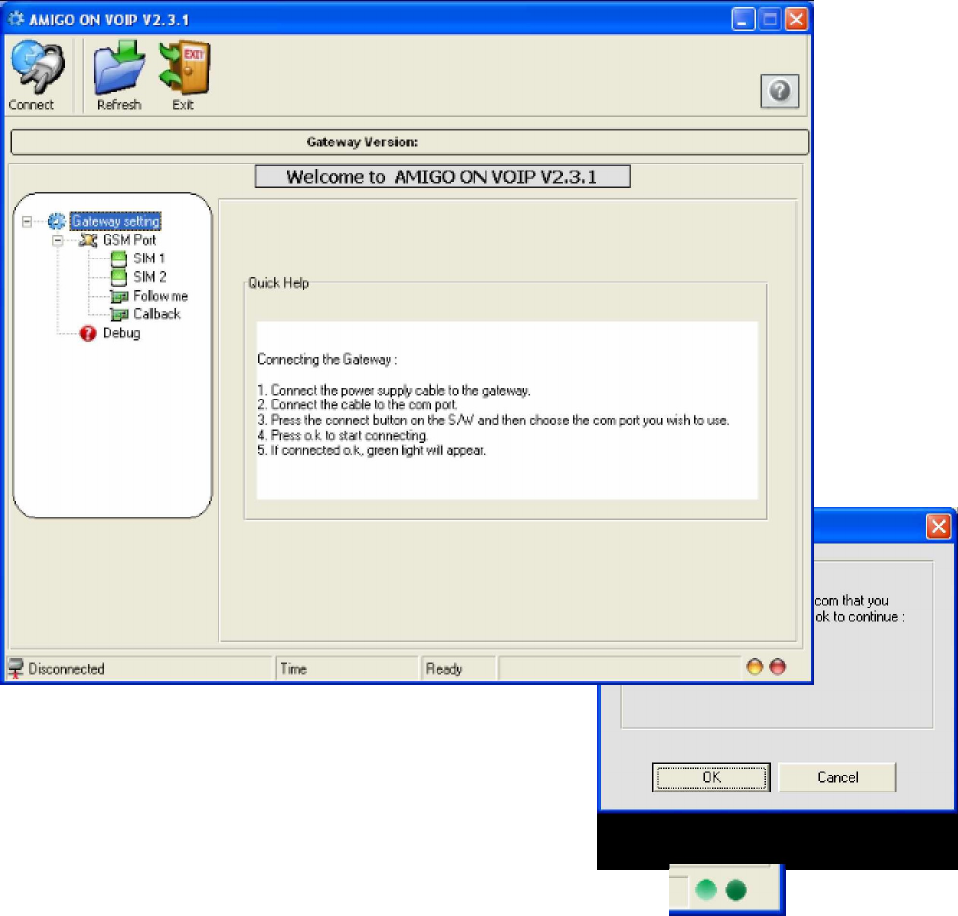The width and height of the screenshot is (958, 916).
Task: Click the Ready status bar field
Action: click(x=458, y=669)
